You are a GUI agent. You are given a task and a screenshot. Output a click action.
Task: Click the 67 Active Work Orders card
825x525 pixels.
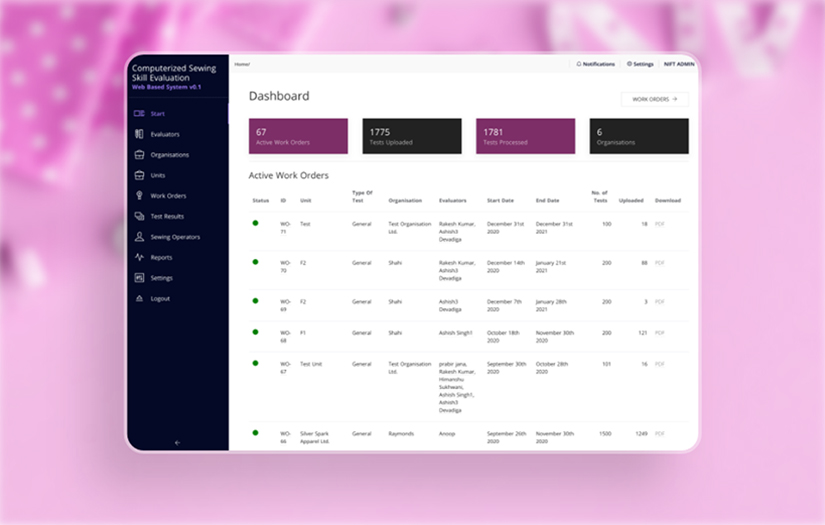click(x=298, y=136)
